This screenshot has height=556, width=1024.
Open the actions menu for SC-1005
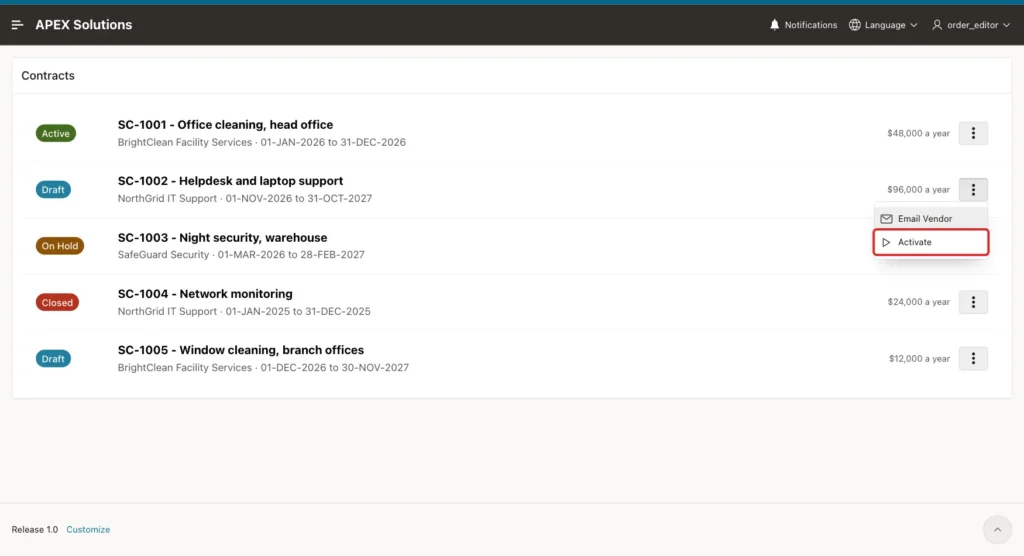(973, 358)
